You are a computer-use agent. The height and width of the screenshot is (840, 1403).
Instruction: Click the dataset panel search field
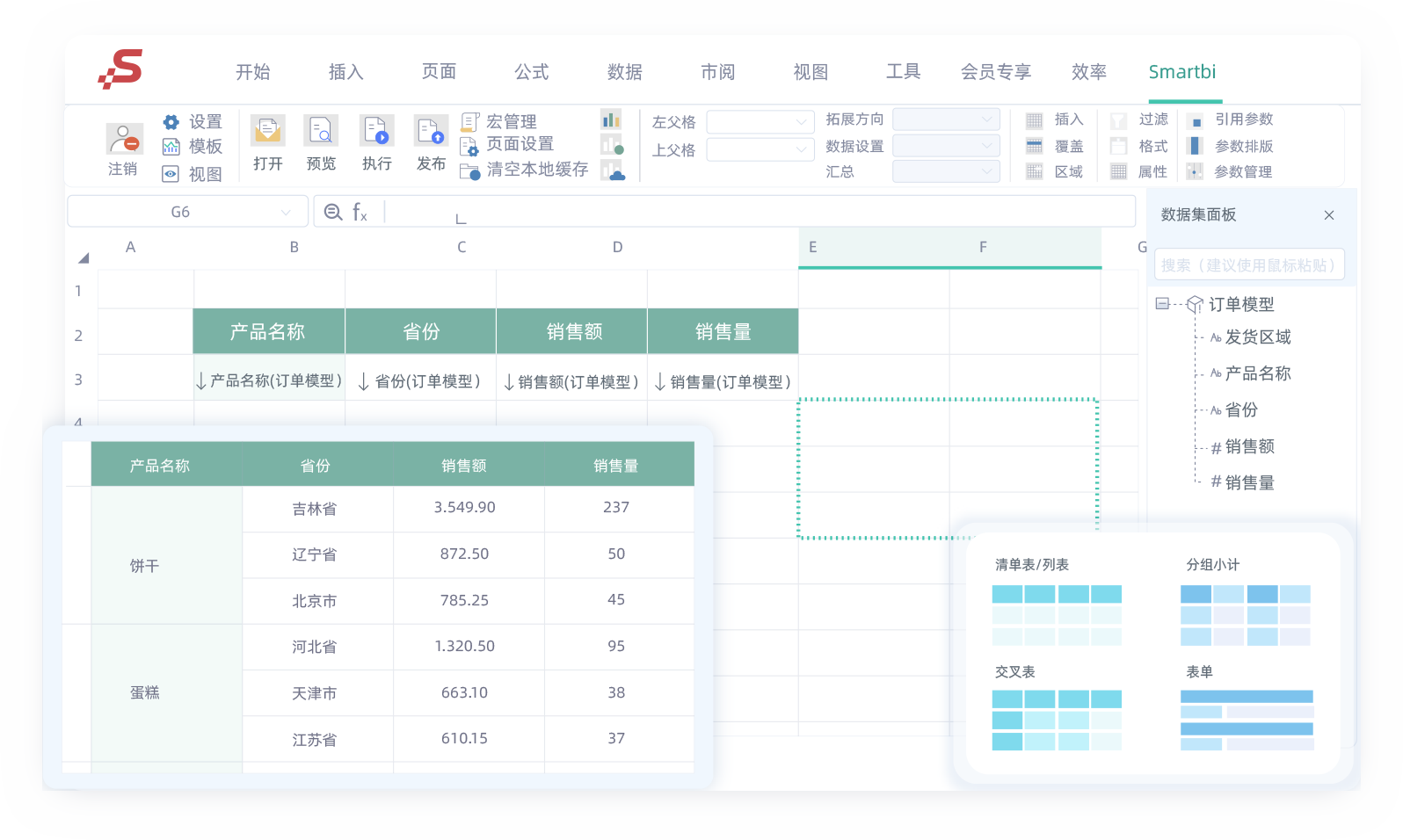tap(1248, 265)
